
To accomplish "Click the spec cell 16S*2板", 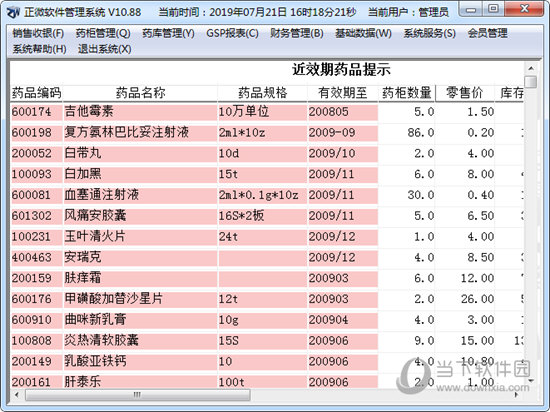I will pos(262,216).
